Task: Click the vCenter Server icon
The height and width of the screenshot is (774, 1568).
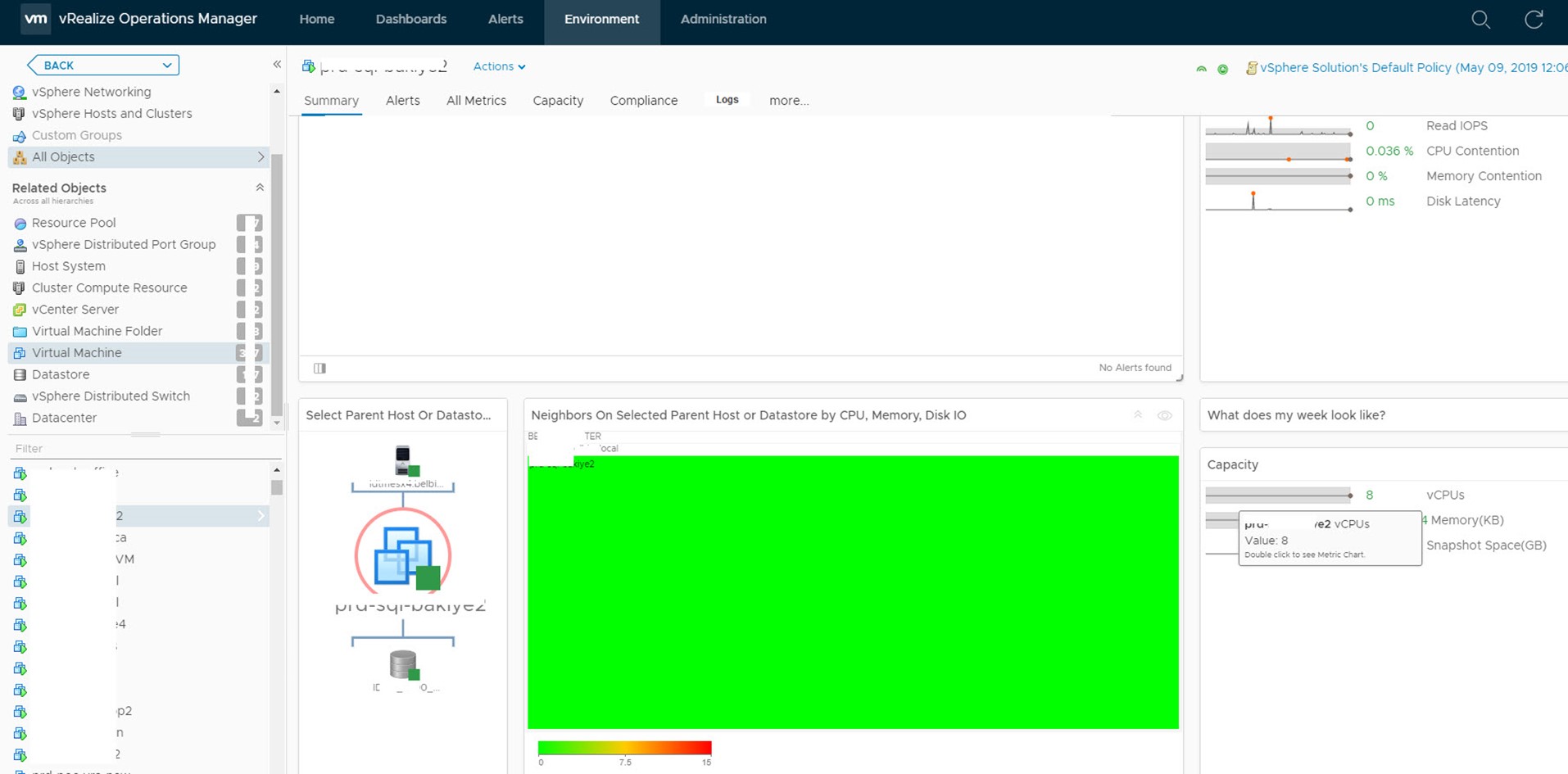Action: (x=20, y=310)
